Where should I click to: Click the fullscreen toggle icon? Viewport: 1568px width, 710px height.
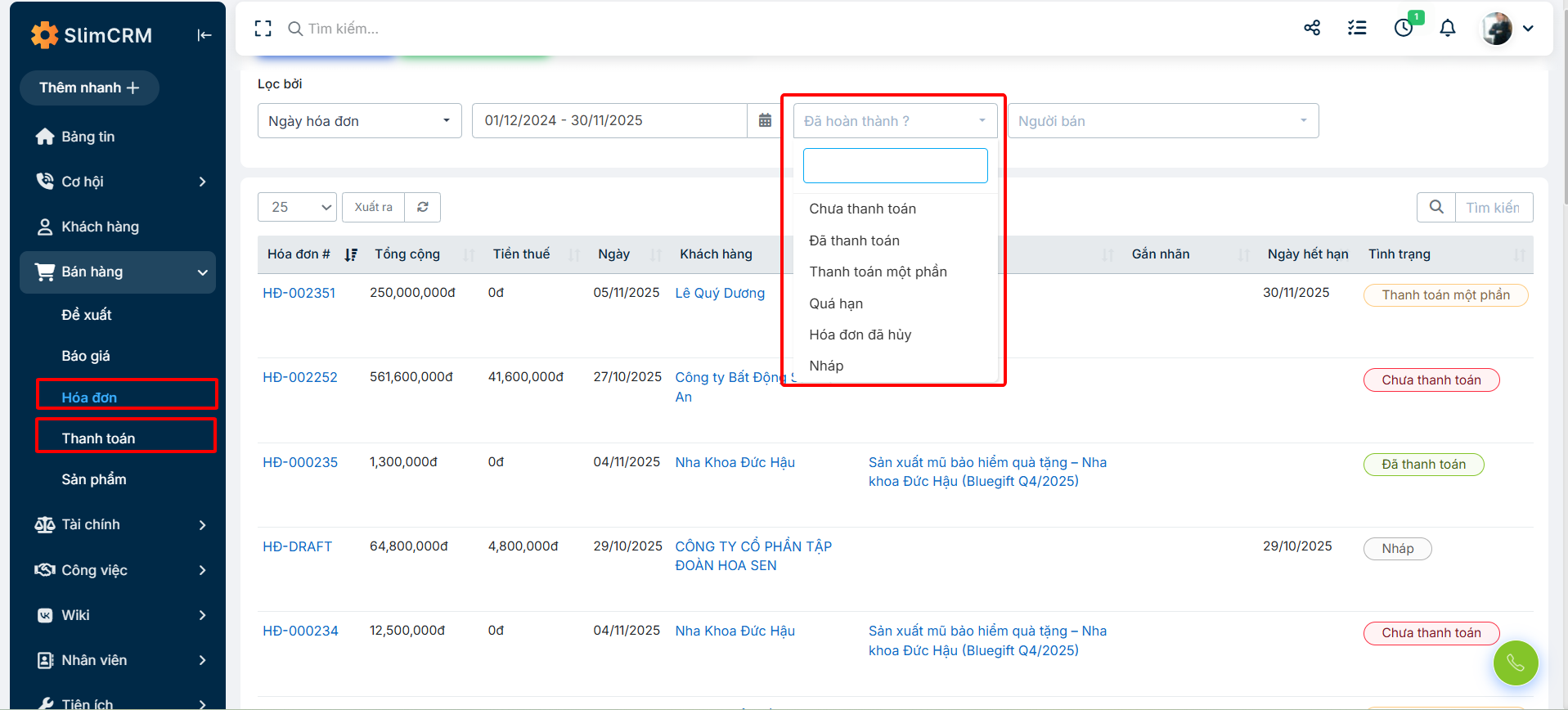coord(263,29)
